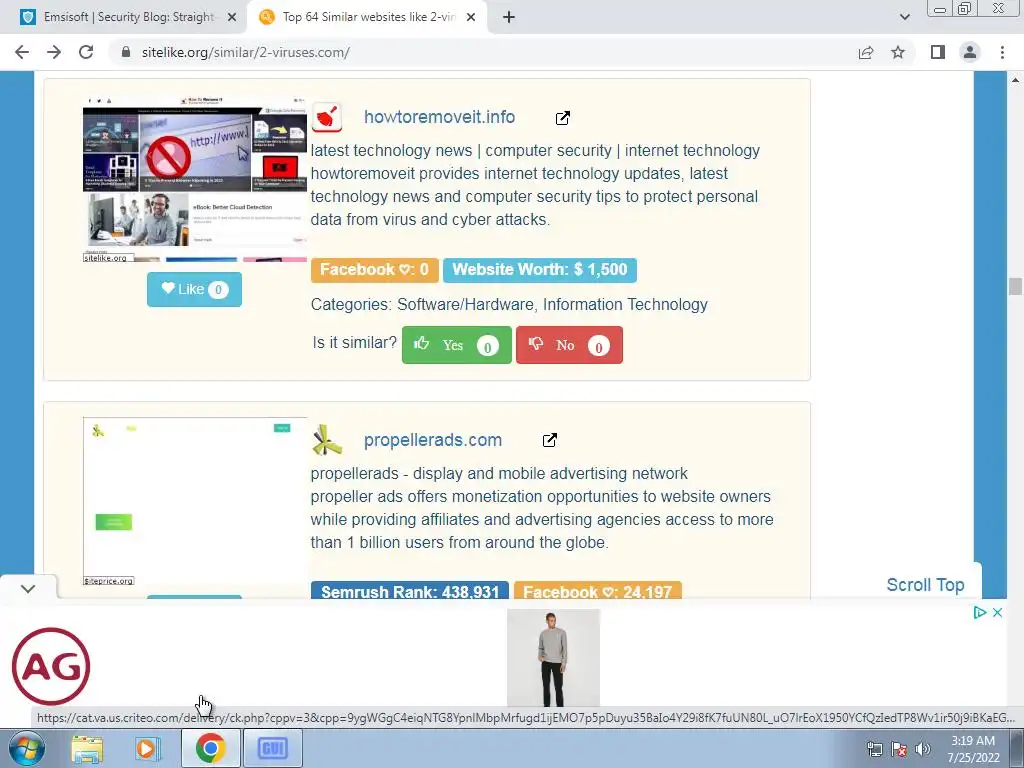Click the Facebook 24,197 badge
Screen dimensions: 1024x768
[x=598, y=591]
